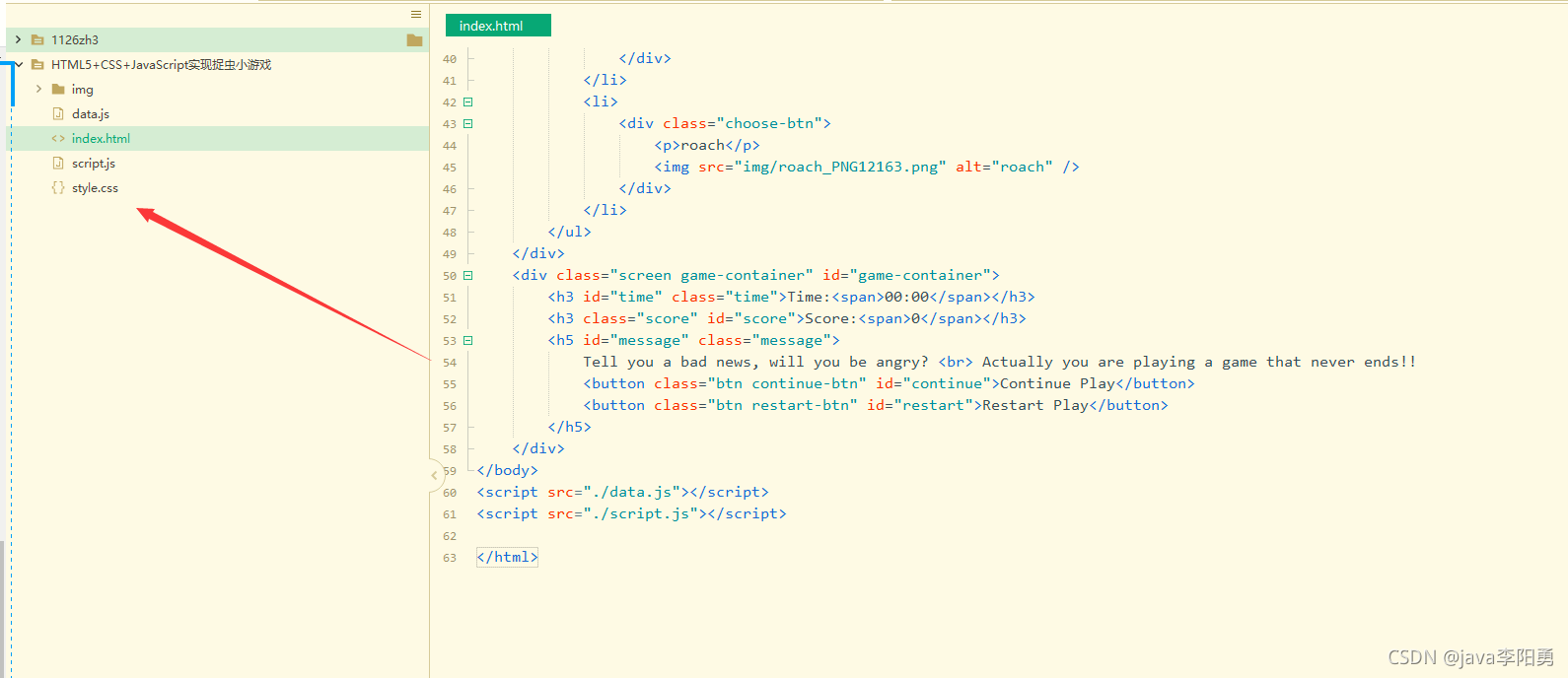The width and height of the screenshot is (1568, 678).
Task: Click the Score: text on line 52
Action: (831, 318)
